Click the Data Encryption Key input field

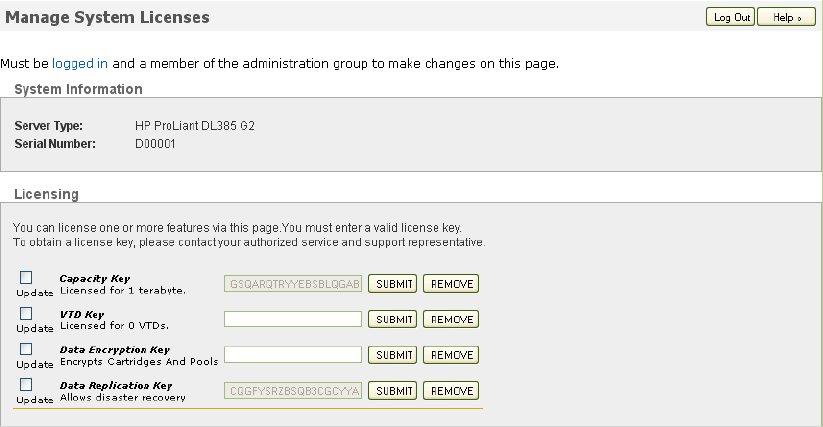pyautogui.click(x=292, y=355)
